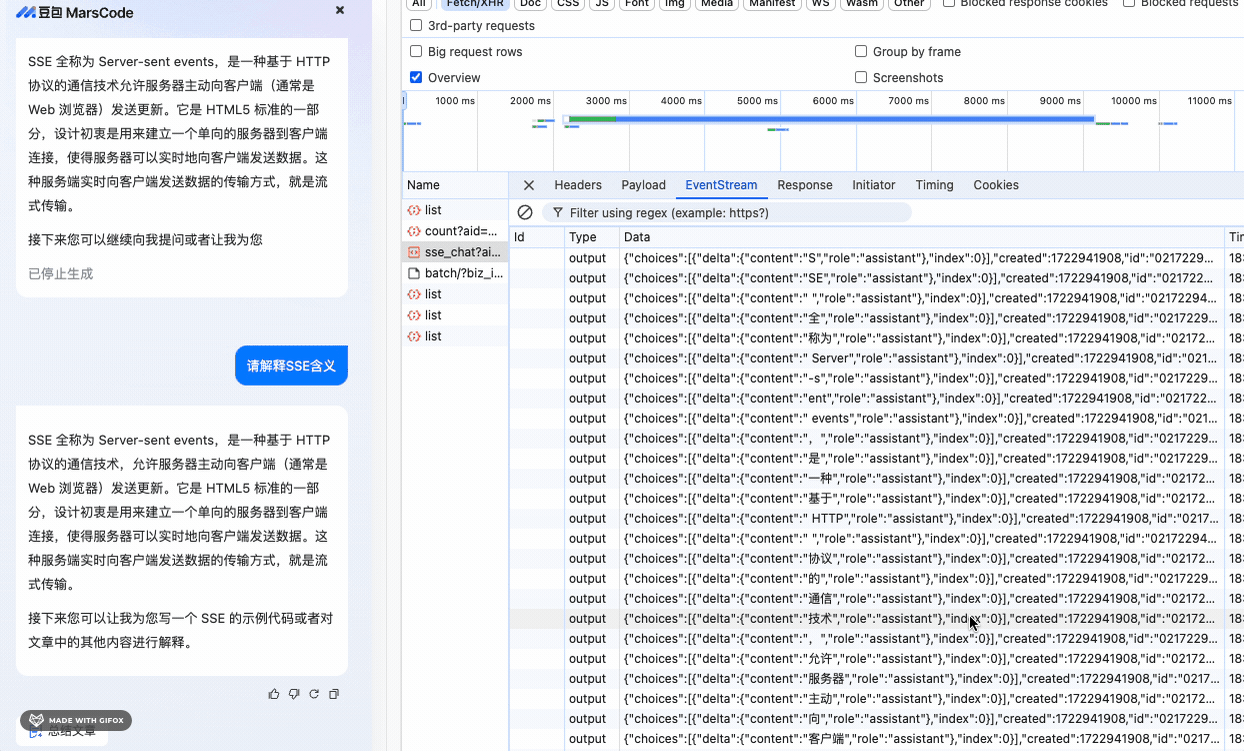Viewport: 1244px width, 751px height.
Task: Select the sse_chat?ai... request row
Action: (455, 252)
